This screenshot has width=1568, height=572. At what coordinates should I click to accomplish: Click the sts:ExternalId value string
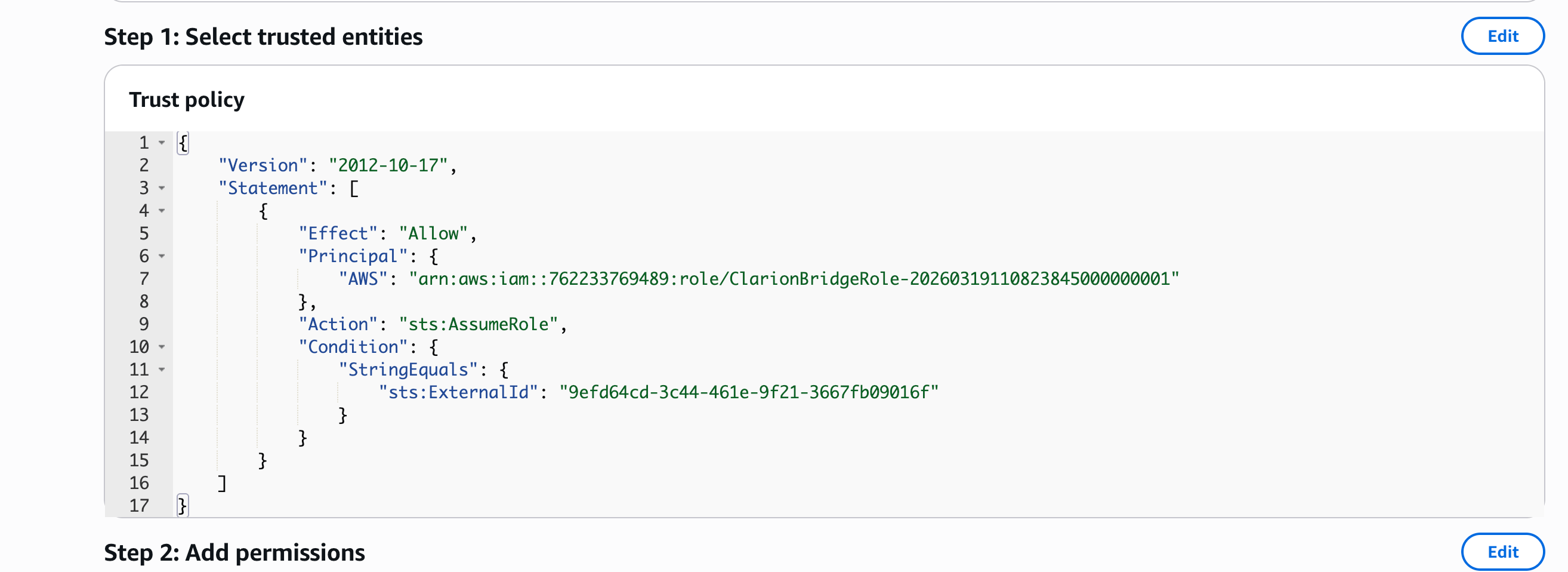749,392
